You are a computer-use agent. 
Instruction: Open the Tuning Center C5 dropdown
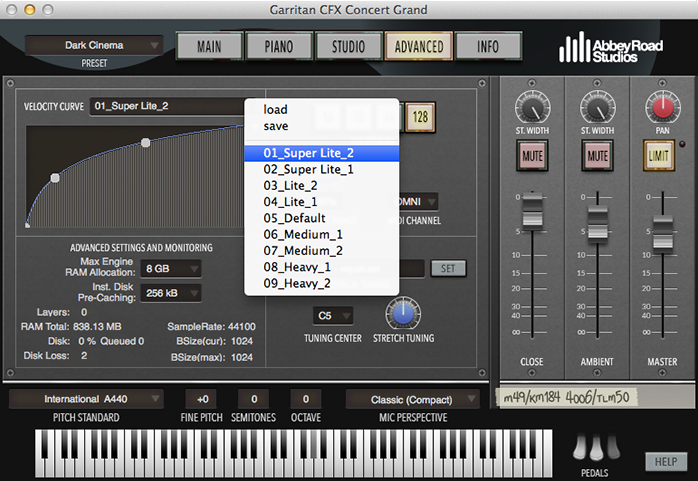click(x=333, y=316)
